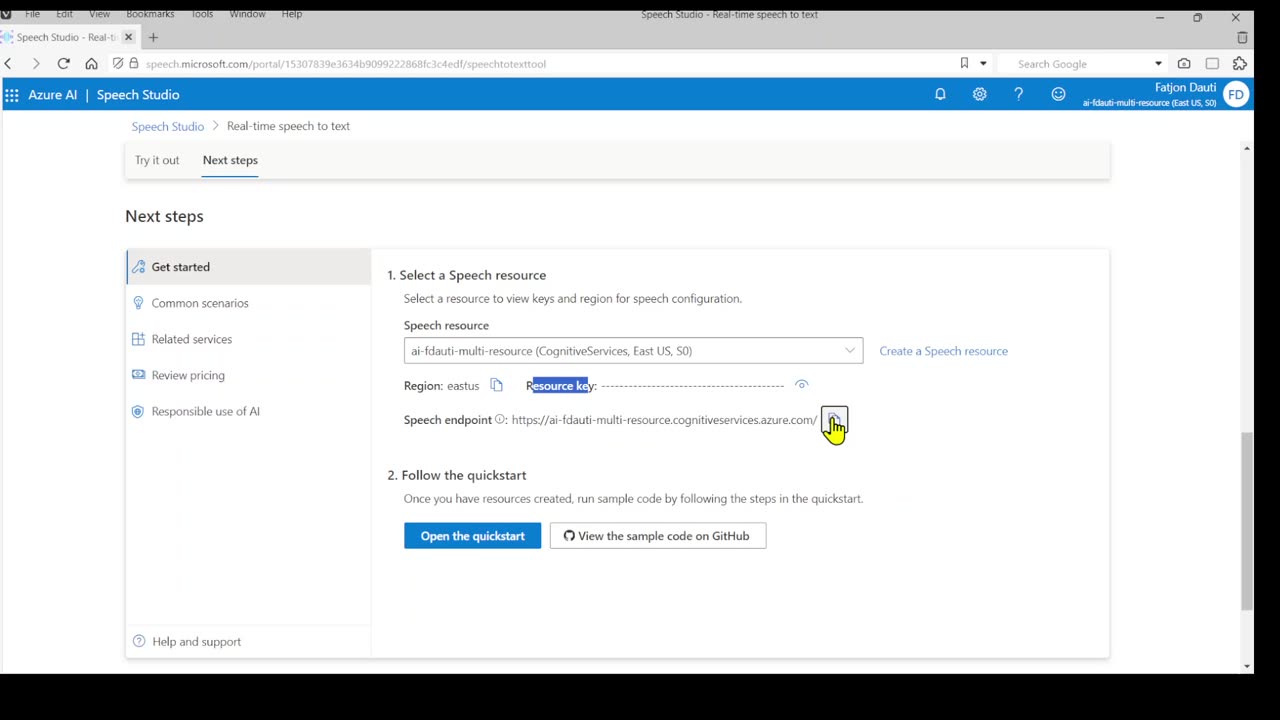Open the Speech Studio header title
Screen dimensions: 1280x720
[138, 95]
